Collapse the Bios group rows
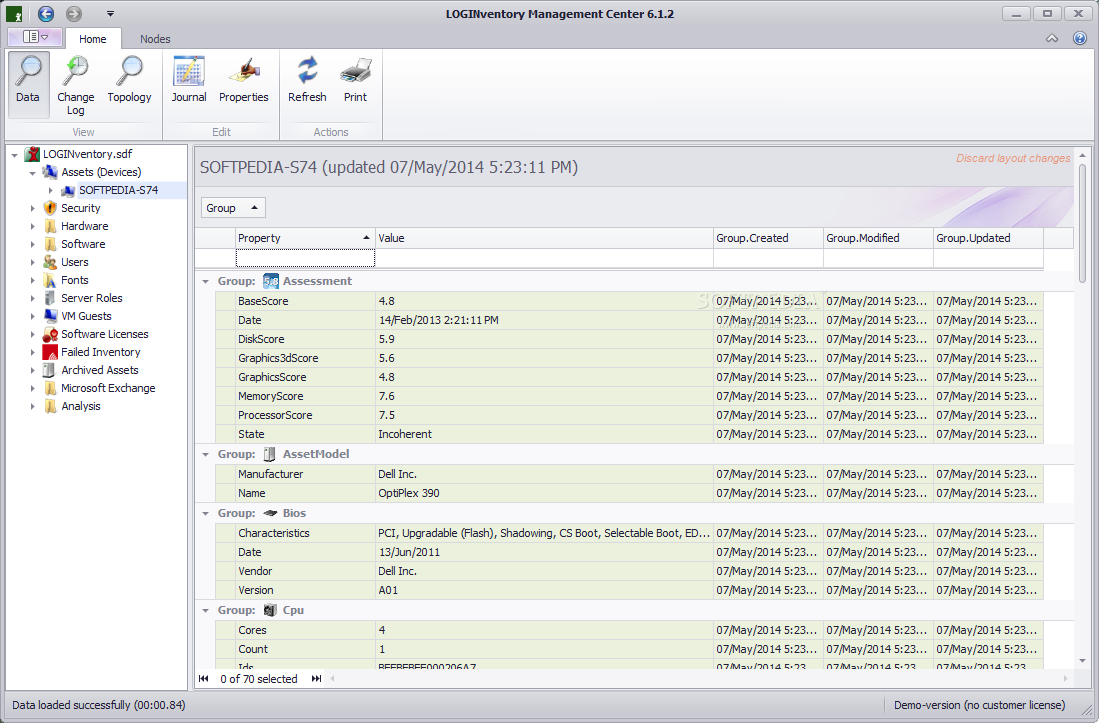 point(205,513)
